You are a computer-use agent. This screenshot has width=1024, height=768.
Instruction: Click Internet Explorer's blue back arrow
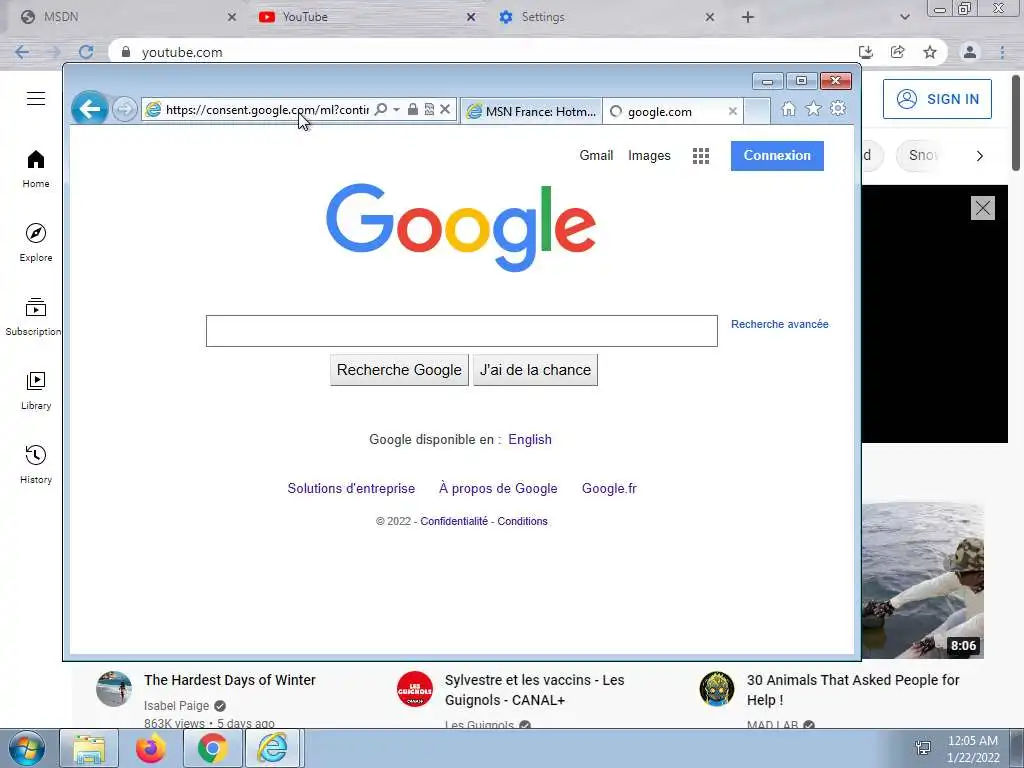pos(89,109)
